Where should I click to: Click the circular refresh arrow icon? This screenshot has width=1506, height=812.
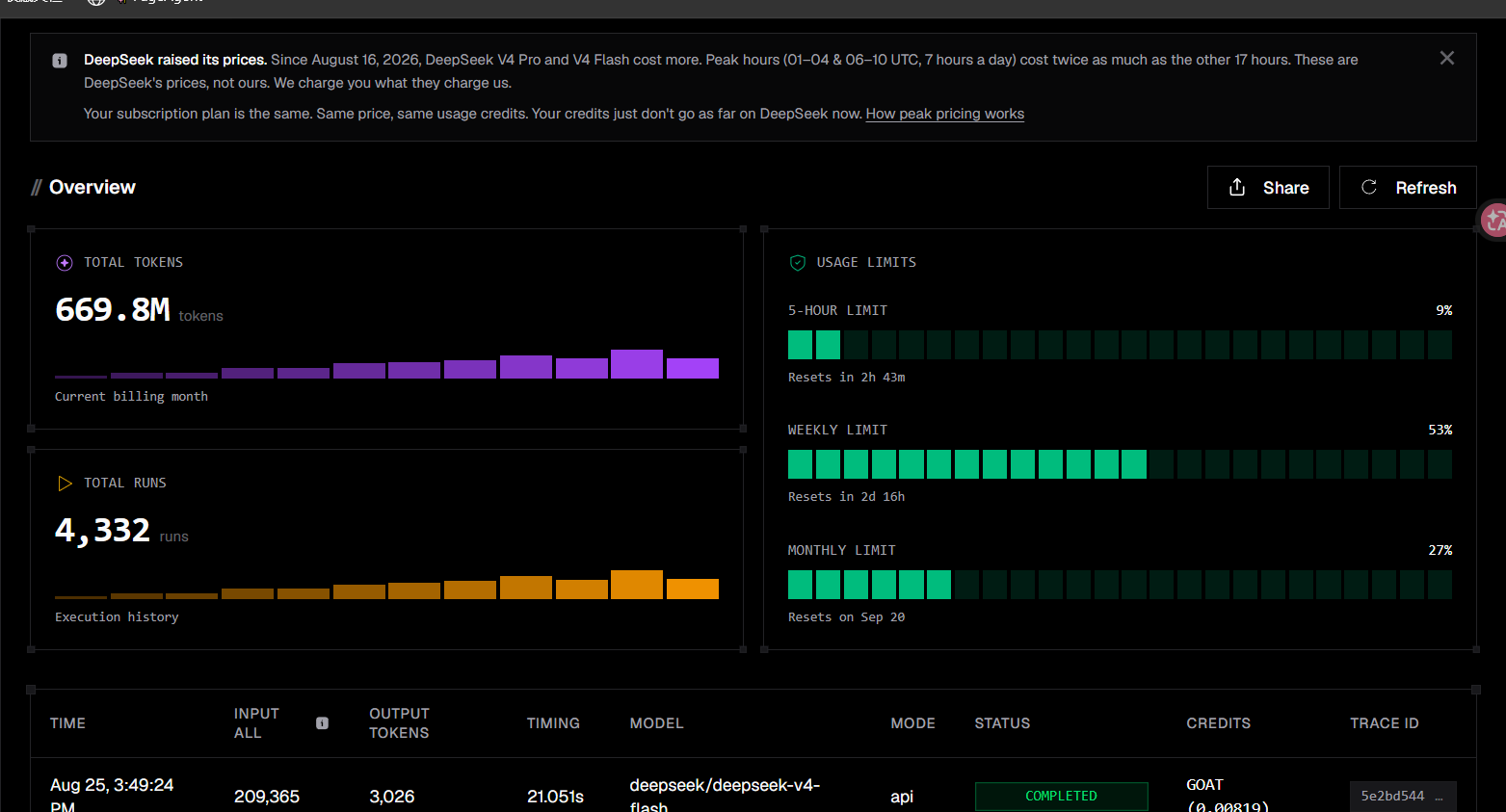tap(1368, 187)
